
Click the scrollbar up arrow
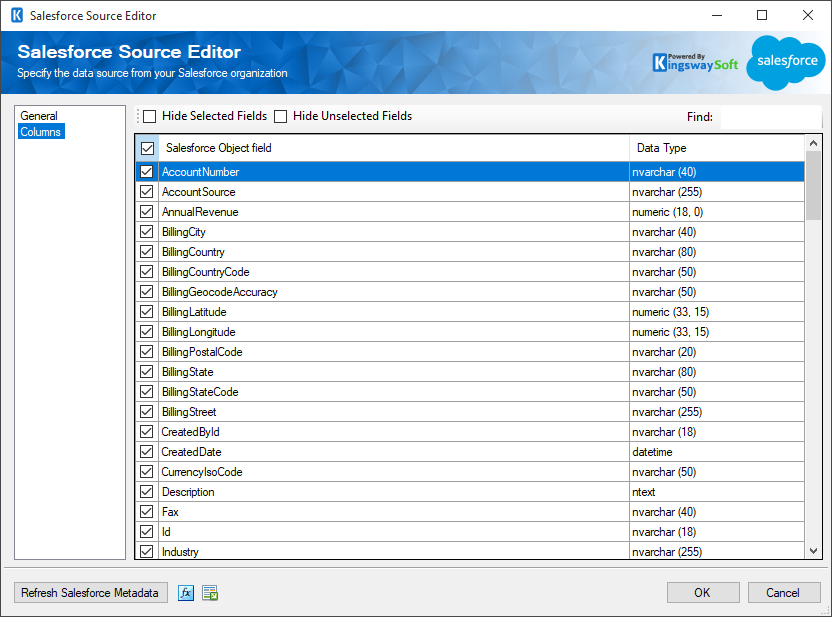tap(813, 143)
